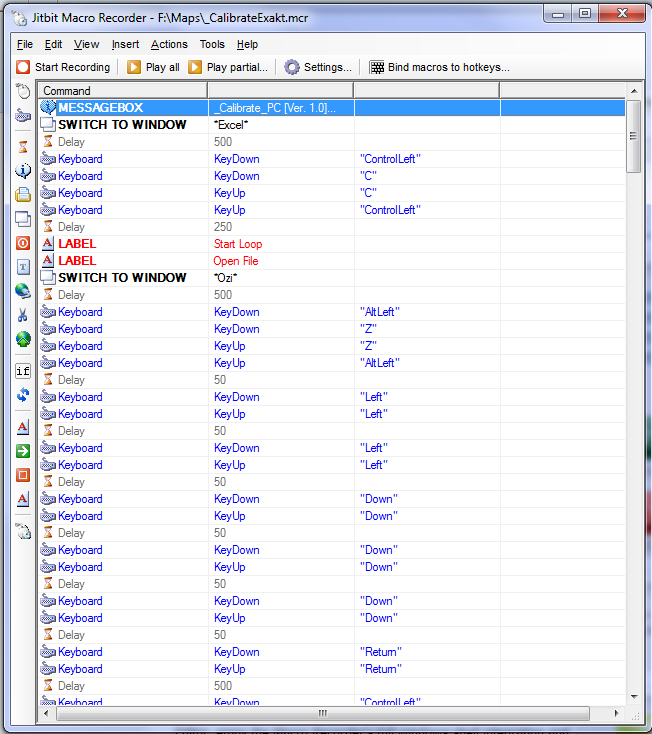Screen dimensions: 652x734
Task: Click the A icon on the Start Loop row
Action: point(48,244)
